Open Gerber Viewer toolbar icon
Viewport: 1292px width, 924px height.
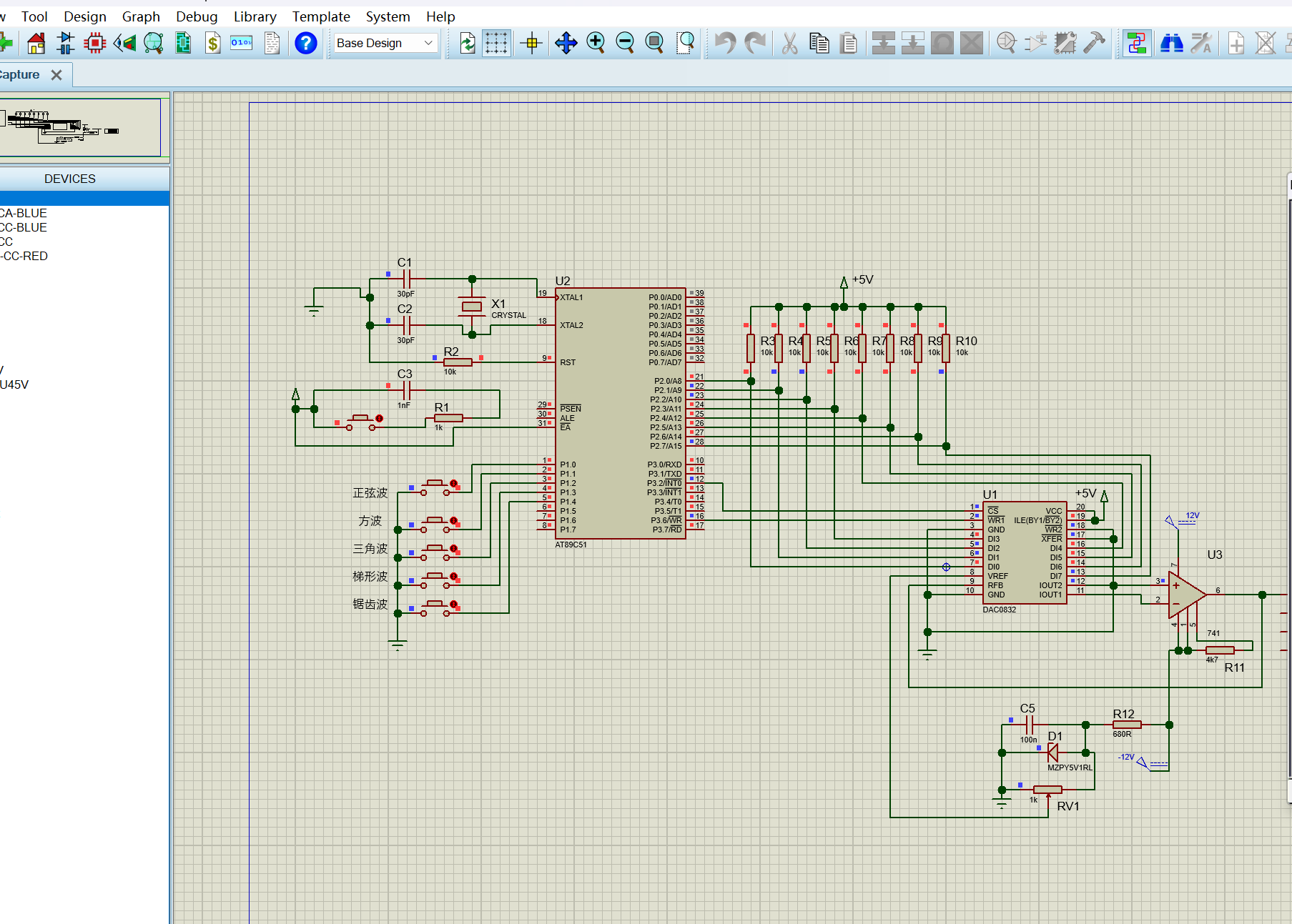[x=154, y=44]
